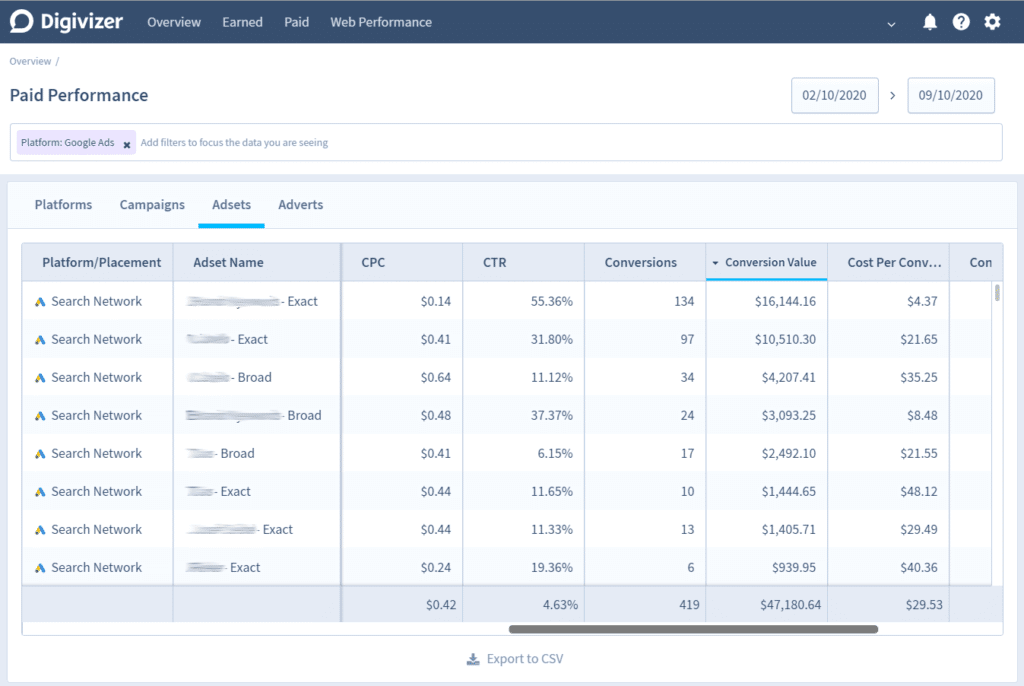The height and width of the screenshot is (686, 1024).
Task: Click the add filters input field
Action: click(x=560, y=143)
